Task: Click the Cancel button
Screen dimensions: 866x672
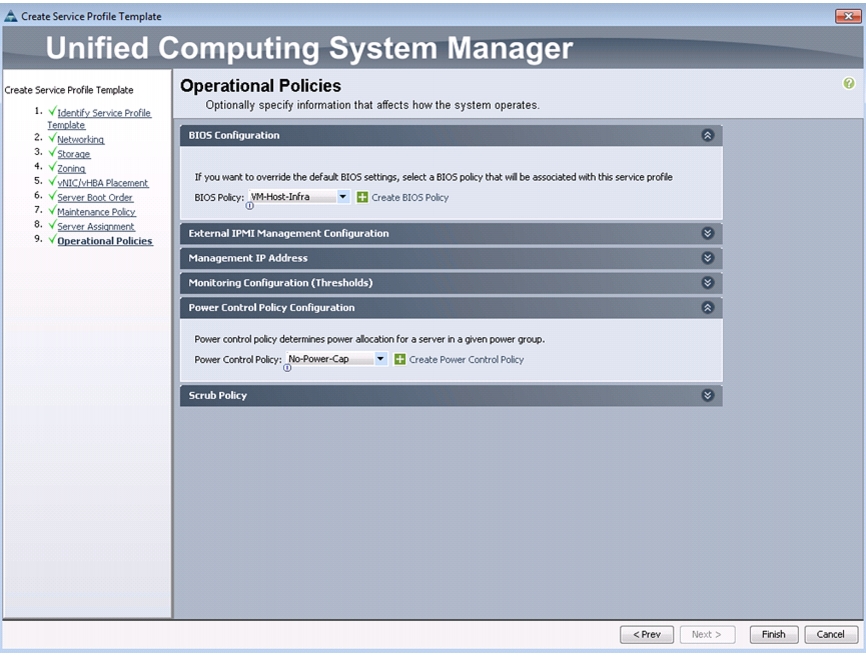Action: [x=831, y=634]
